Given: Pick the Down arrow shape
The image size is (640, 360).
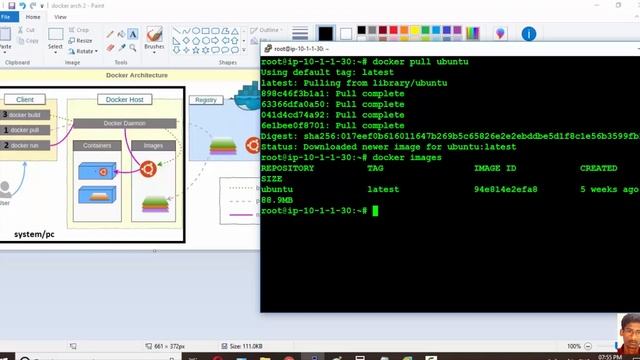Looking at the screenshot, I should point(177,50).
